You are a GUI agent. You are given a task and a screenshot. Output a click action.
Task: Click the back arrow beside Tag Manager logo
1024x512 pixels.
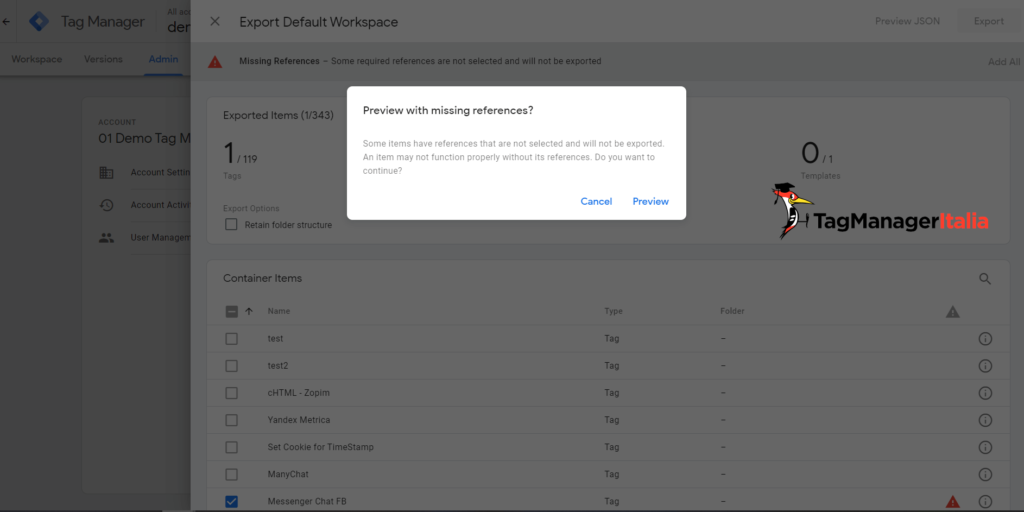[x=6, y=22]
